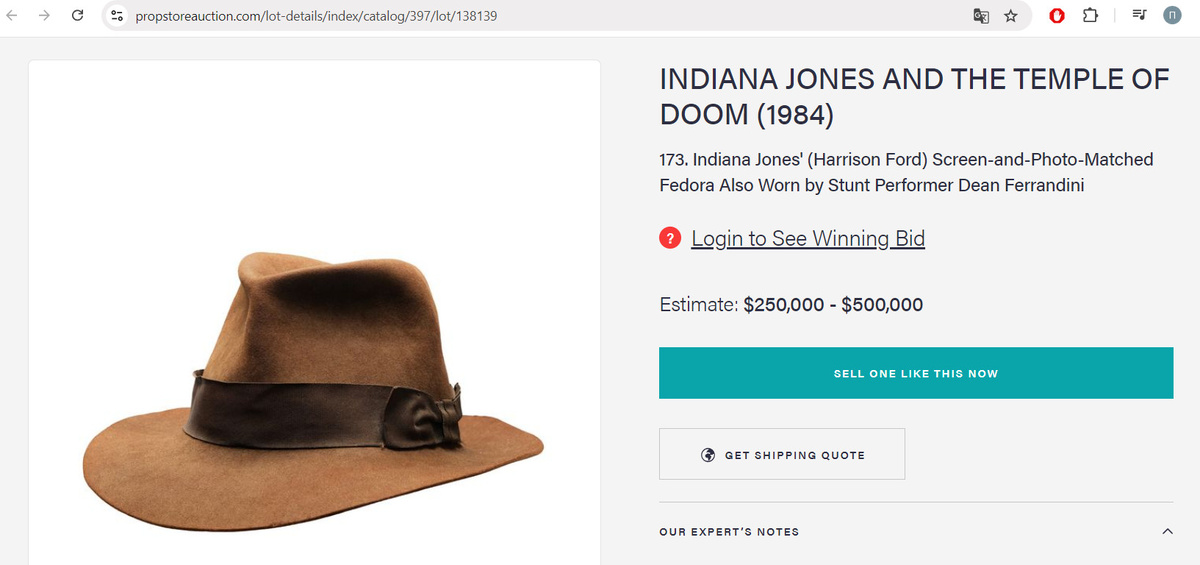Reload the auction page
Screen dimensions: 1200x565
tap(77, 16)
